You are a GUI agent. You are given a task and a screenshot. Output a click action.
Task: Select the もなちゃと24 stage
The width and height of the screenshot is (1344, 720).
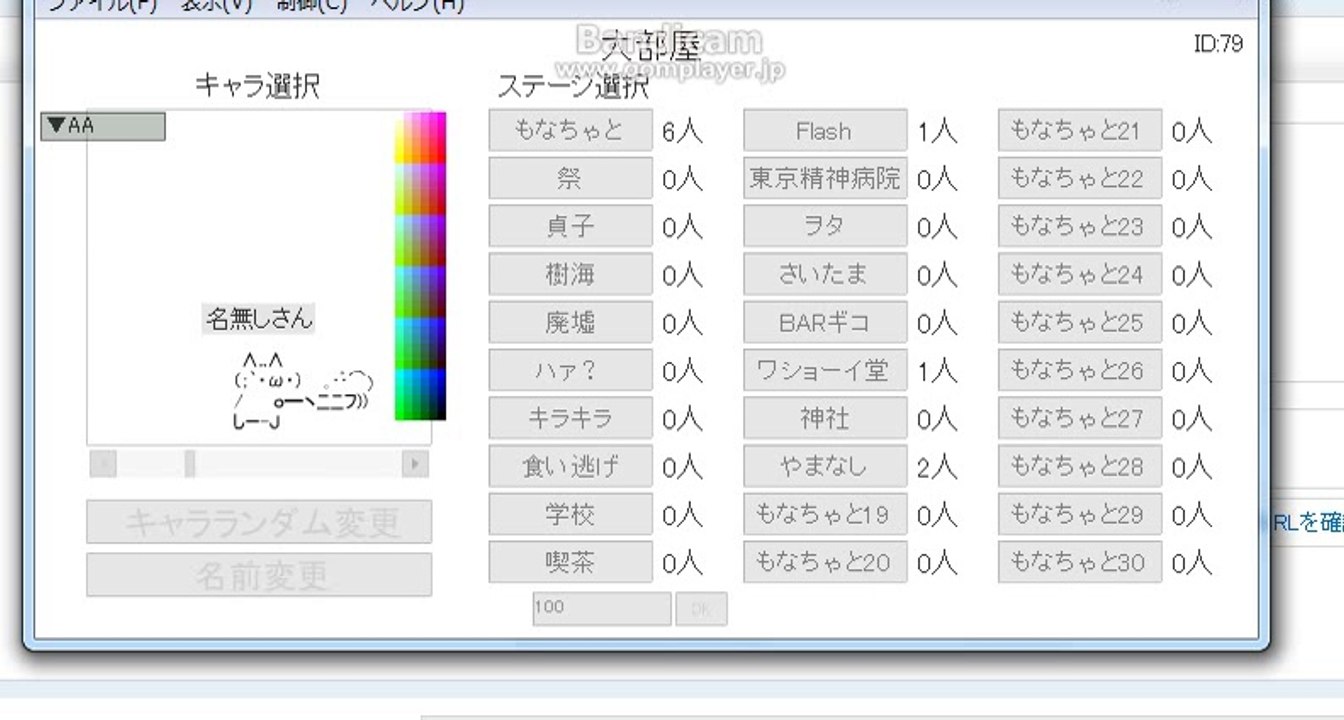pyautogui.click(x=1080, y=274)
